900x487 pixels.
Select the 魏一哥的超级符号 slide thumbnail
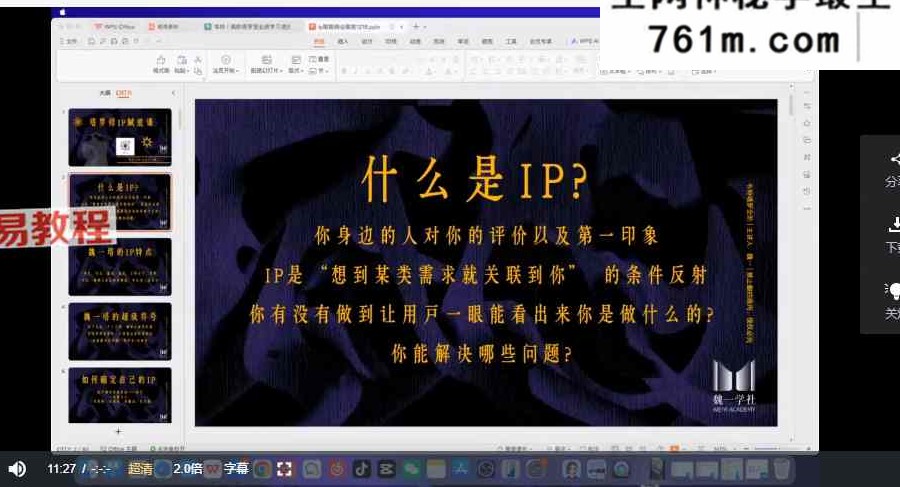[x=120, y=331]
